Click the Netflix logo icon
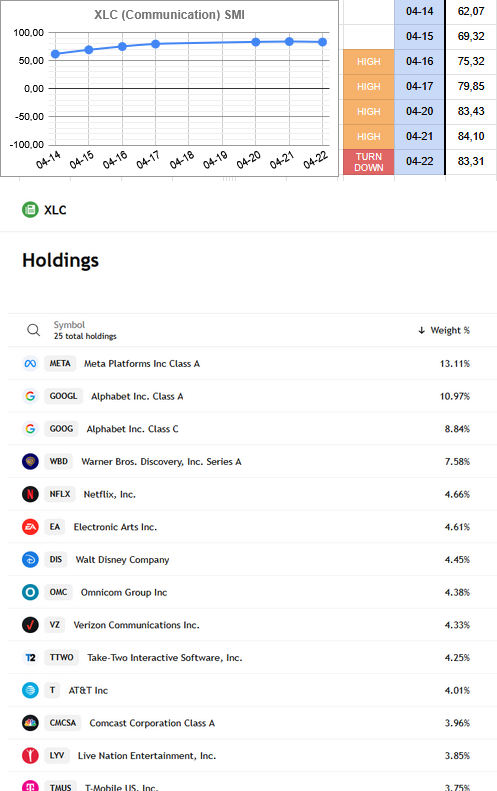 (30, 494)
